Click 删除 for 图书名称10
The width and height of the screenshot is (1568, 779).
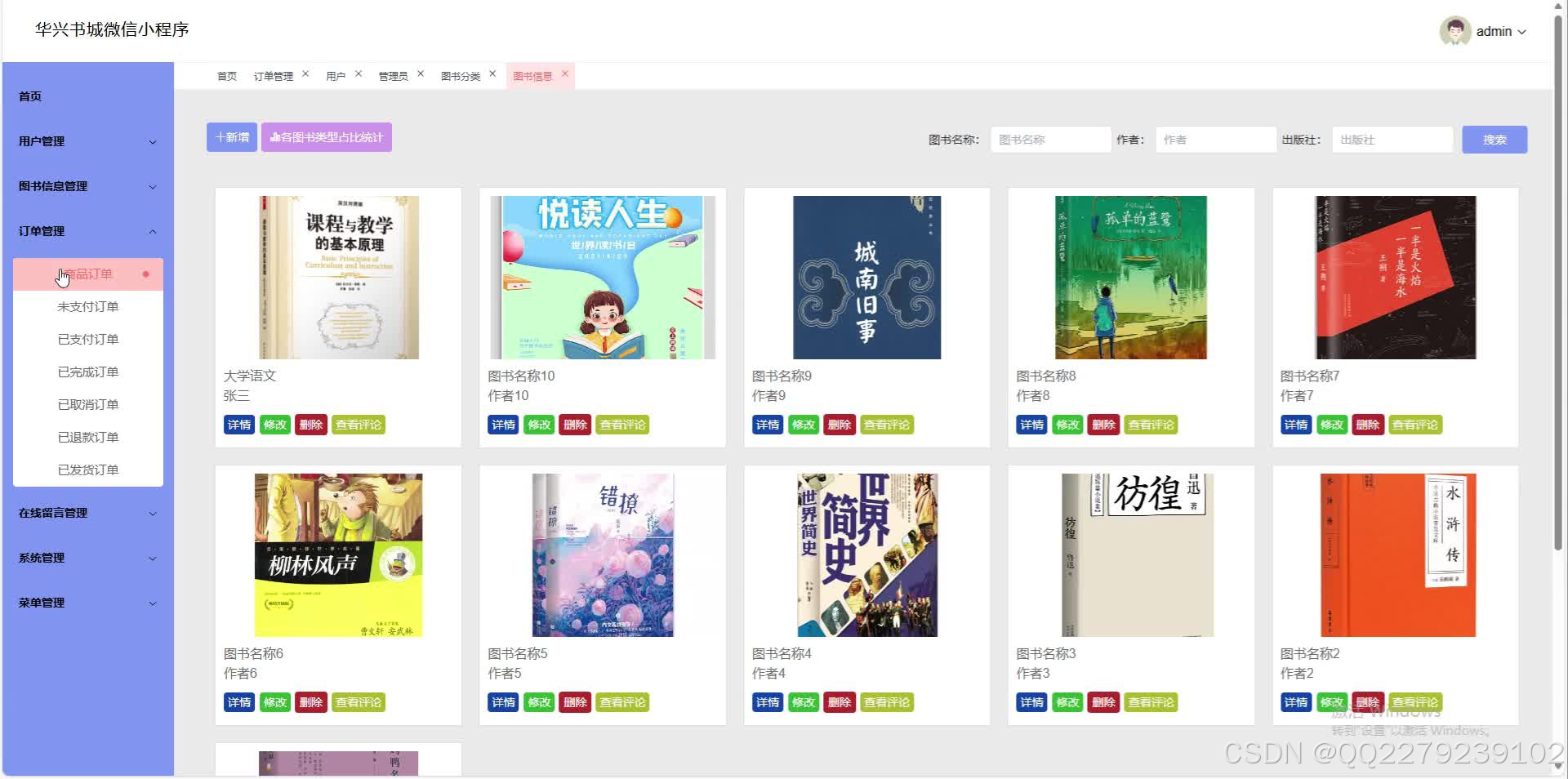(x=575, y=425)
